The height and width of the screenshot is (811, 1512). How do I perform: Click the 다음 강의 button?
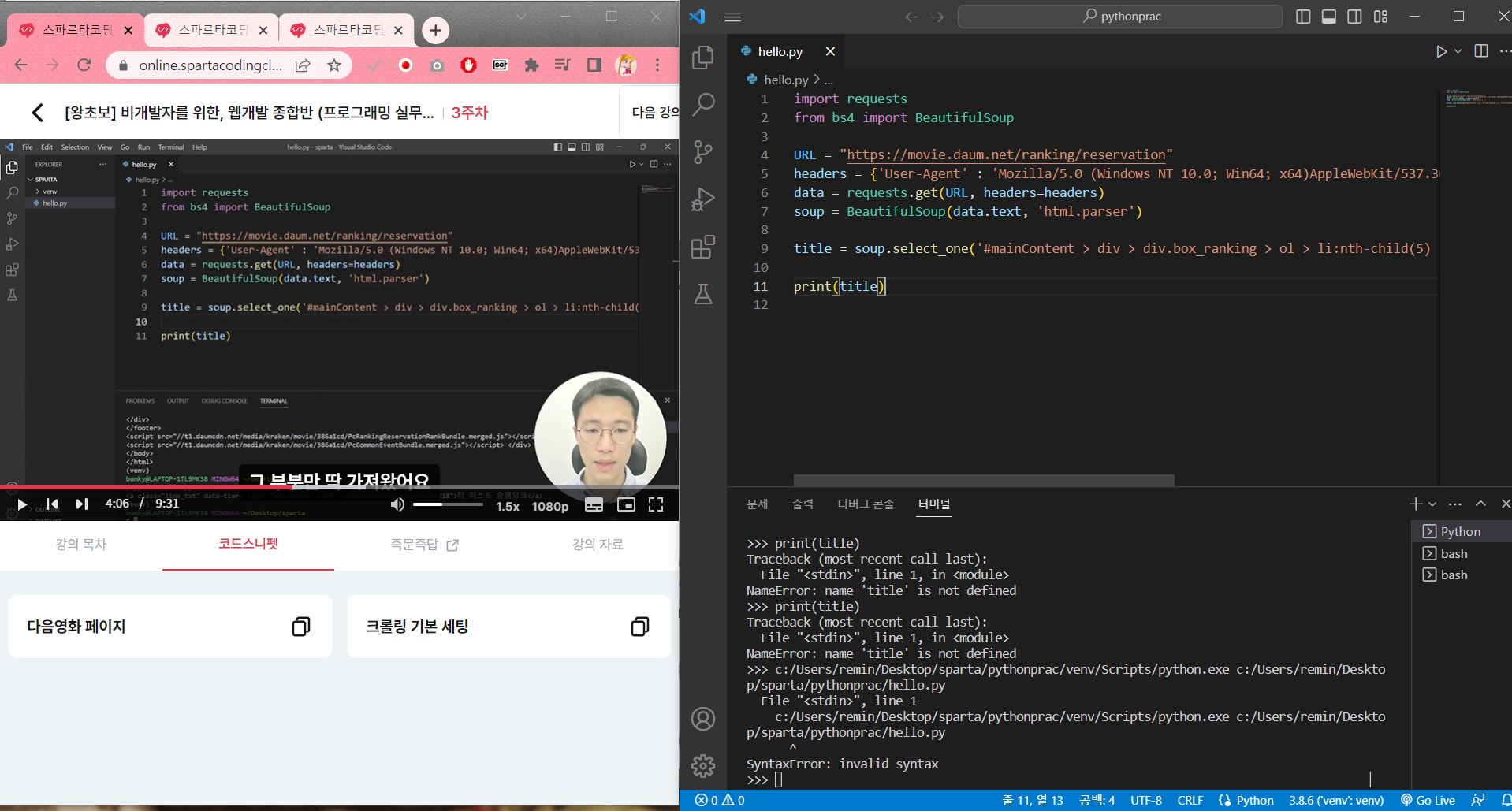(651, 113)
